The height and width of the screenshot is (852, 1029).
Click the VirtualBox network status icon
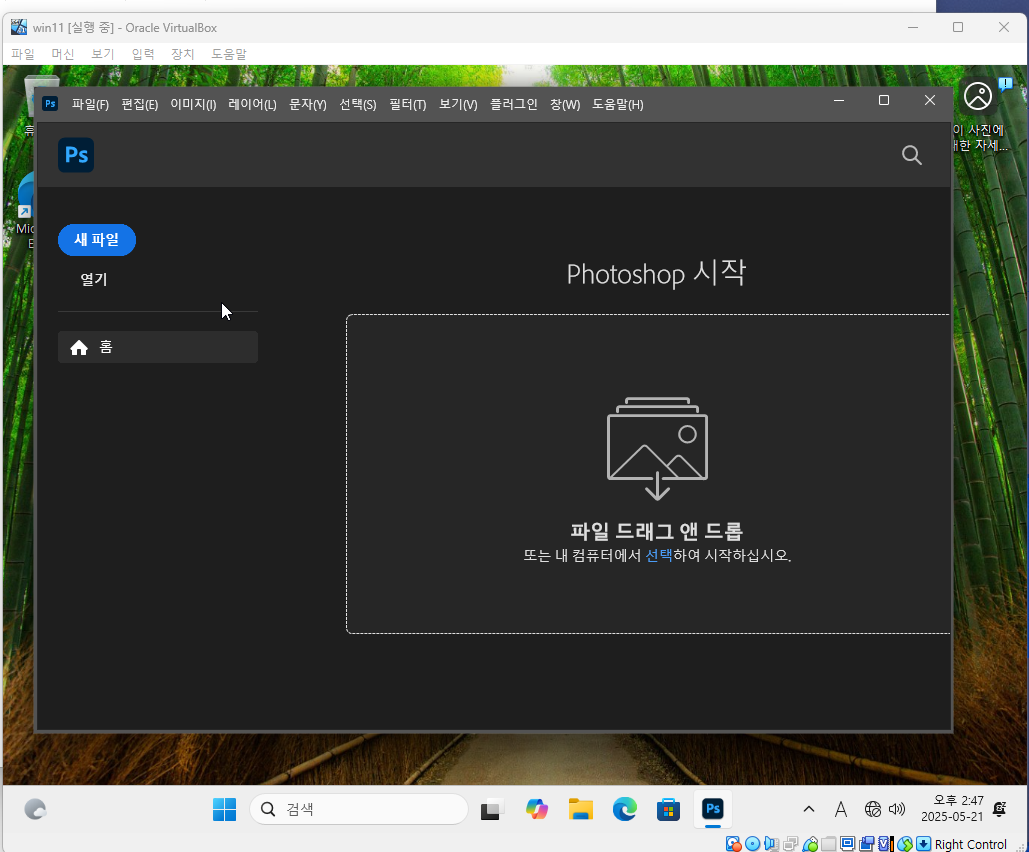pos(791,843)
